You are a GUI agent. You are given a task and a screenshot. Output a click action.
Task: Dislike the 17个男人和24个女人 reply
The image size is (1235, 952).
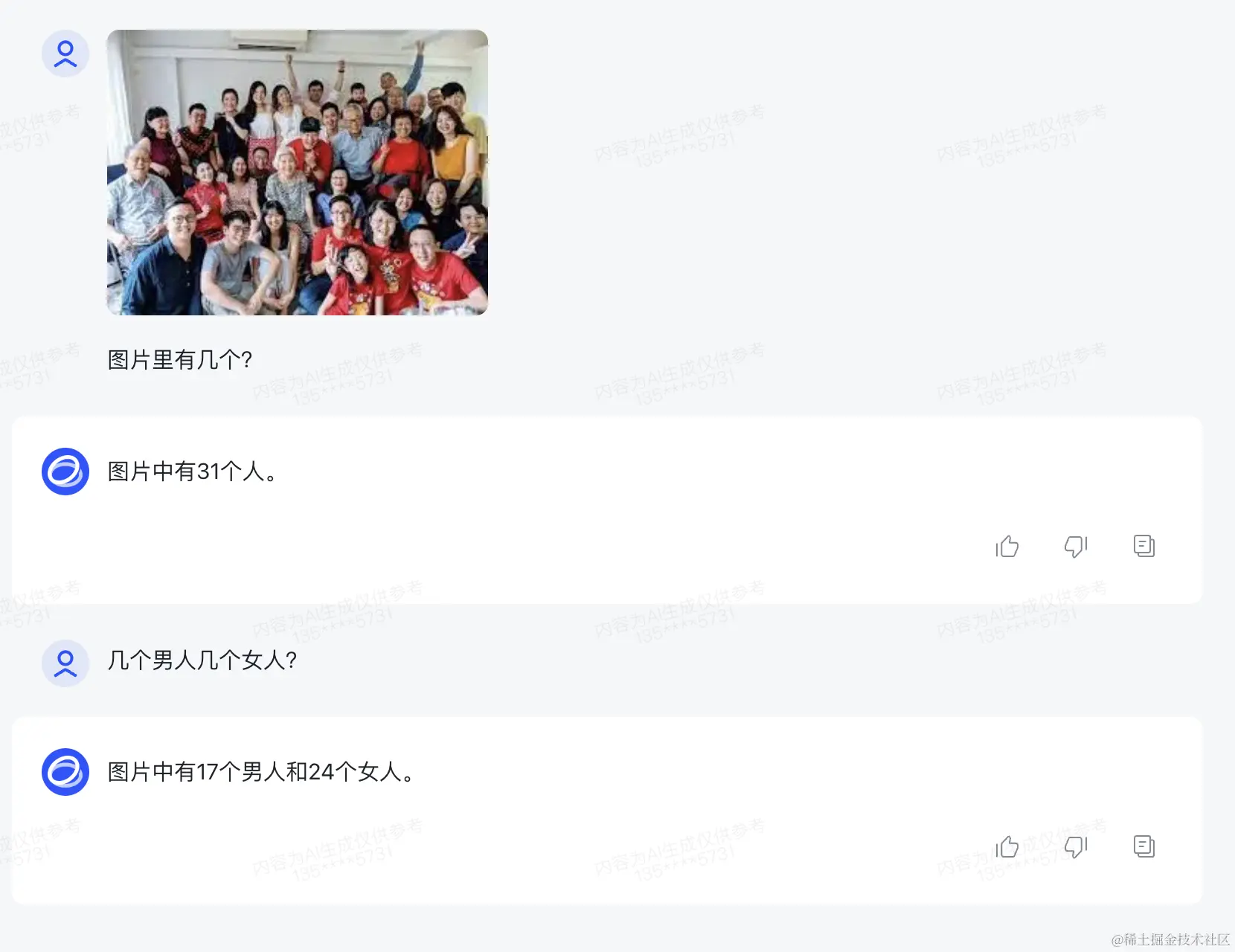(1076, 846)
